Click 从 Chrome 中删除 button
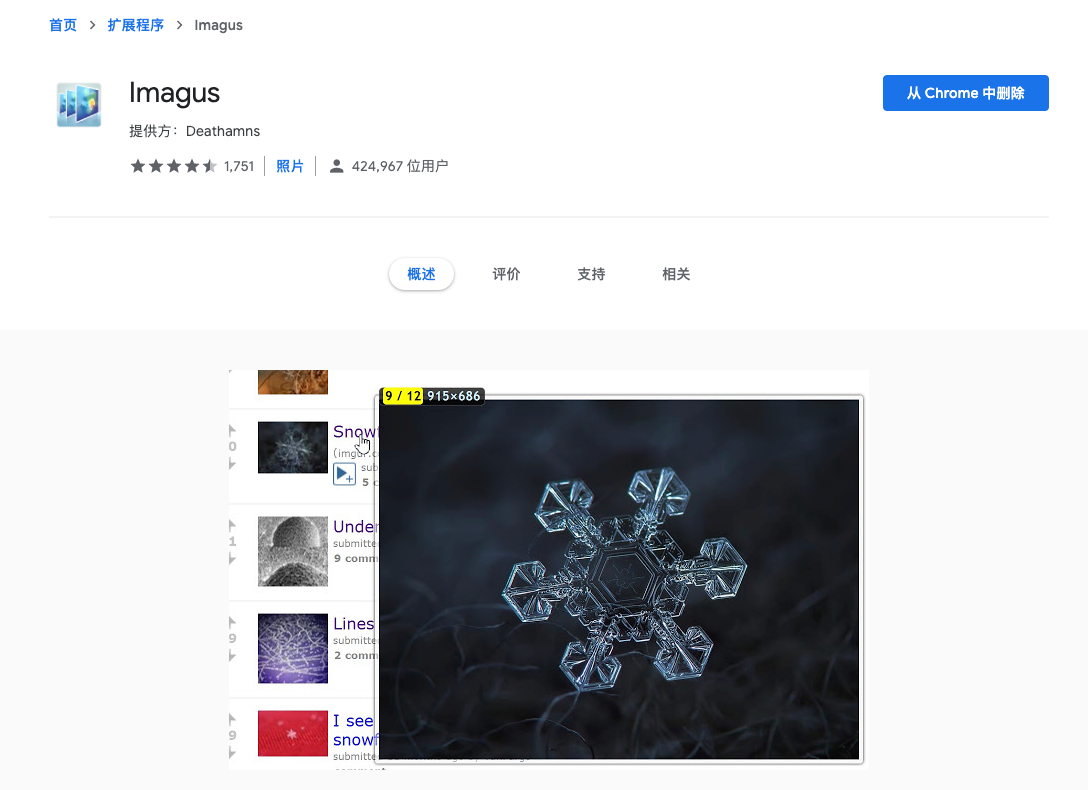Image resolution: width=1088 pixels, height=790 pixels. [x=965, y=93]
